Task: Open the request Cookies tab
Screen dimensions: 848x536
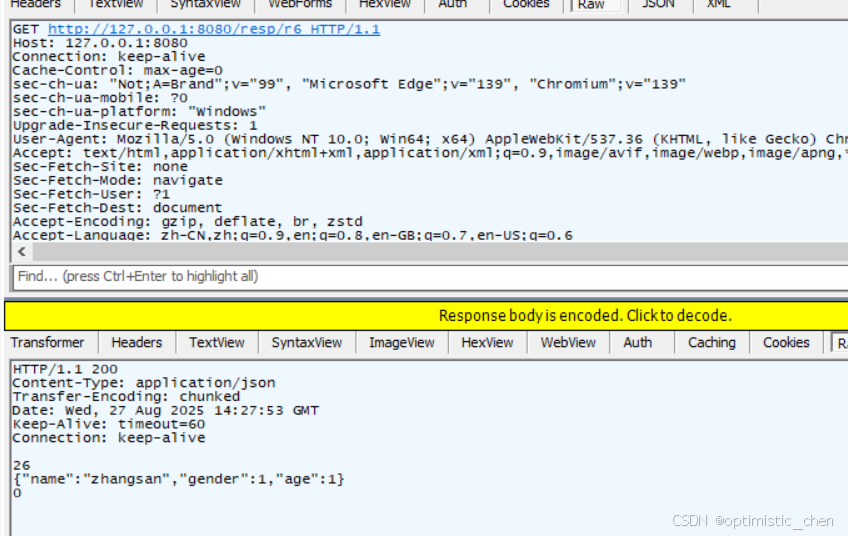Action: click(x=526, y=4)
